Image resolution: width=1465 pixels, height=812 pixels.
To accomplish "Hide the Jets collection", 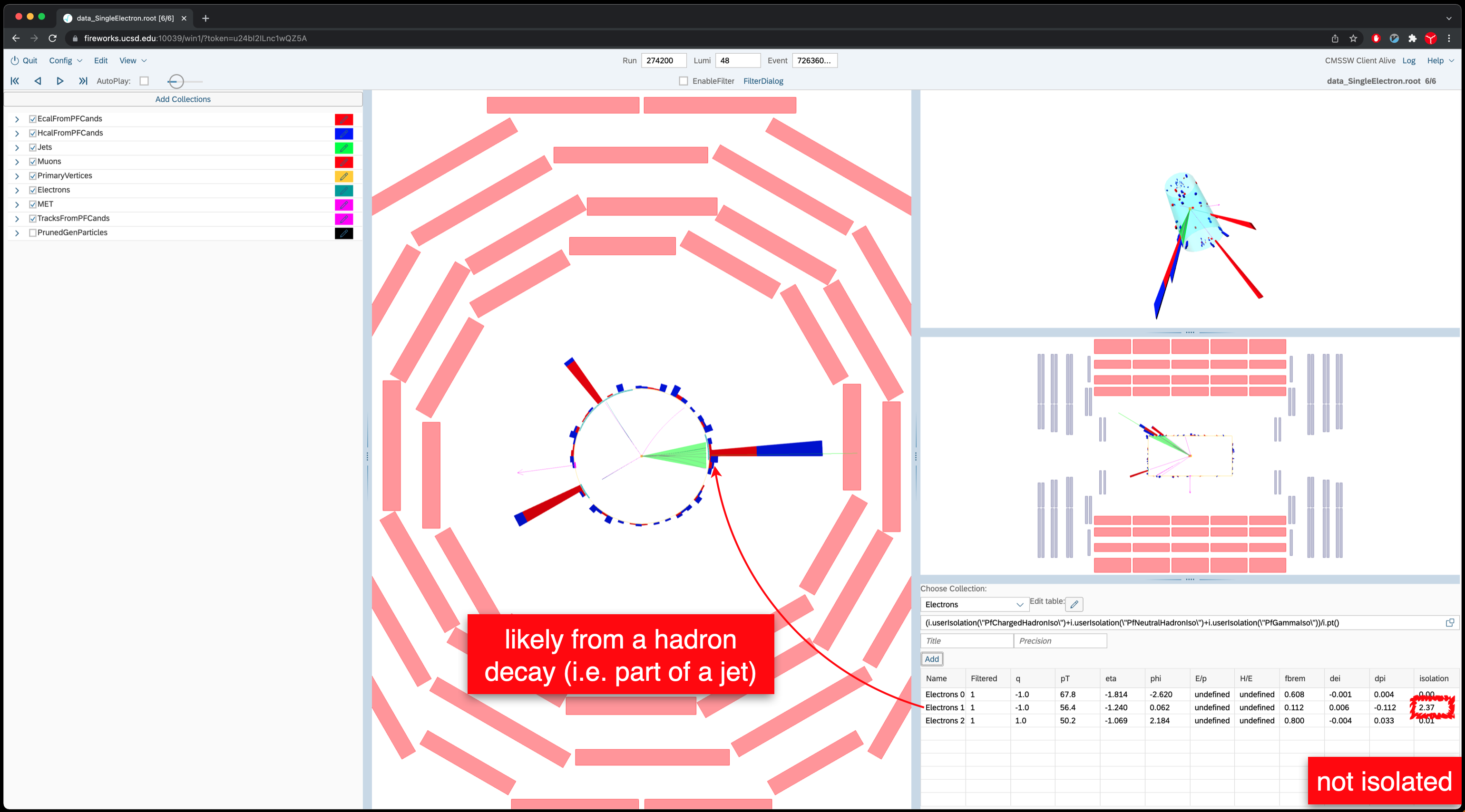I will (32, 147).
